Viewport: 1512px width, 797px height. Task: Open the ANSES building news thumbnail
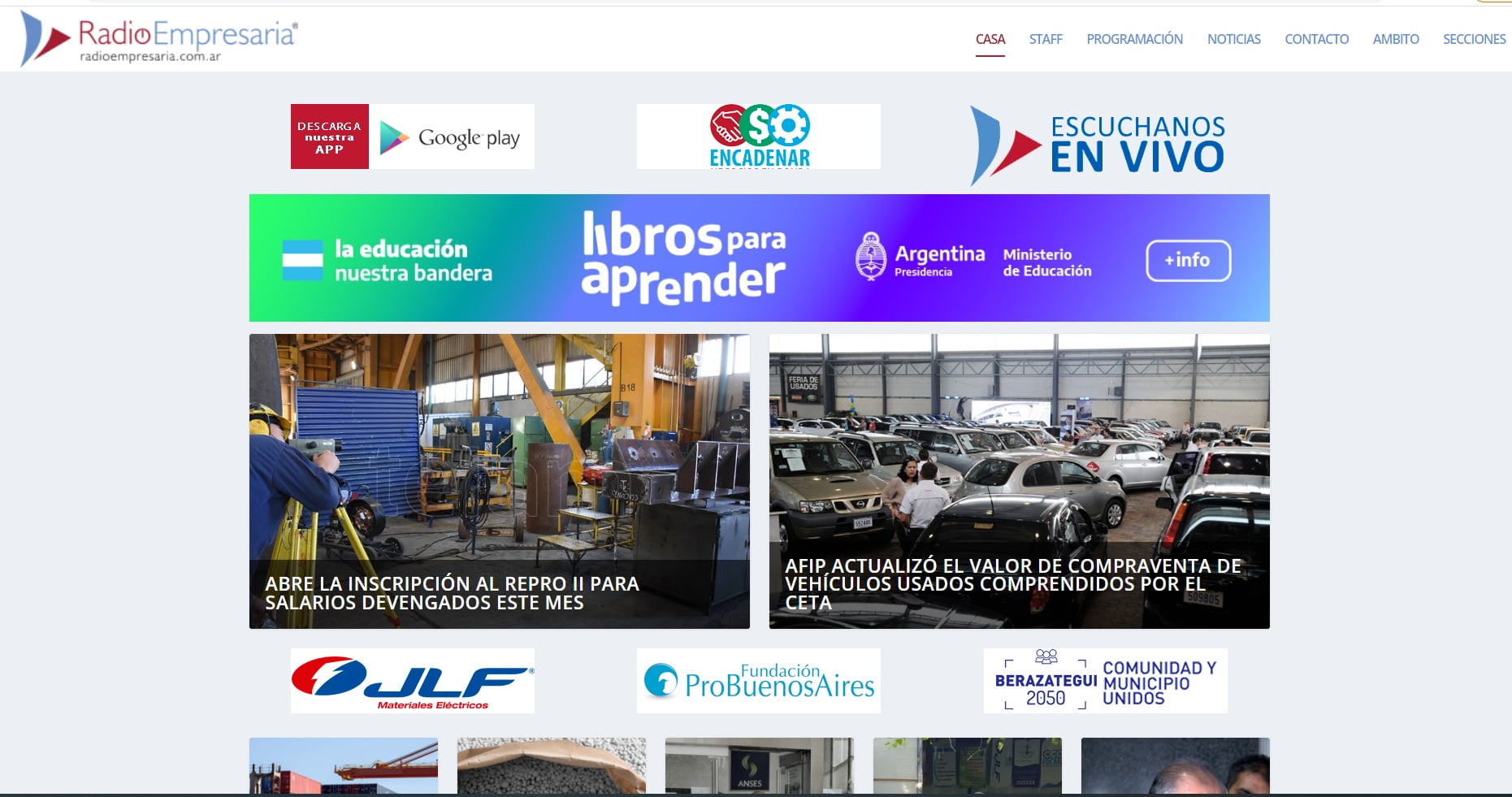(759, 765)
